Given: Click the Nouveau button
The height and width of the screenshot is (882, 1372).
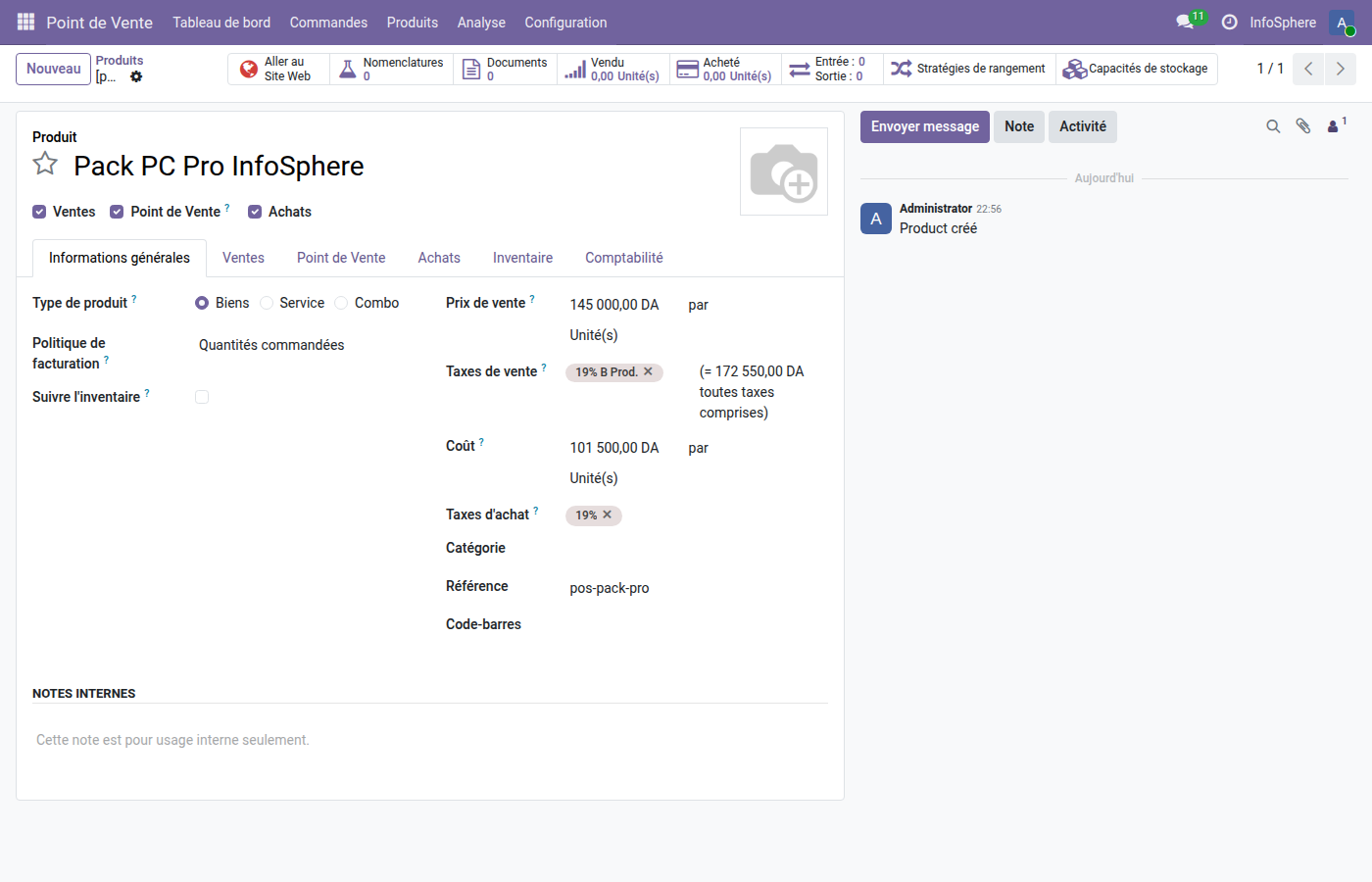Looking at the screenshot, I should [53, 69].
